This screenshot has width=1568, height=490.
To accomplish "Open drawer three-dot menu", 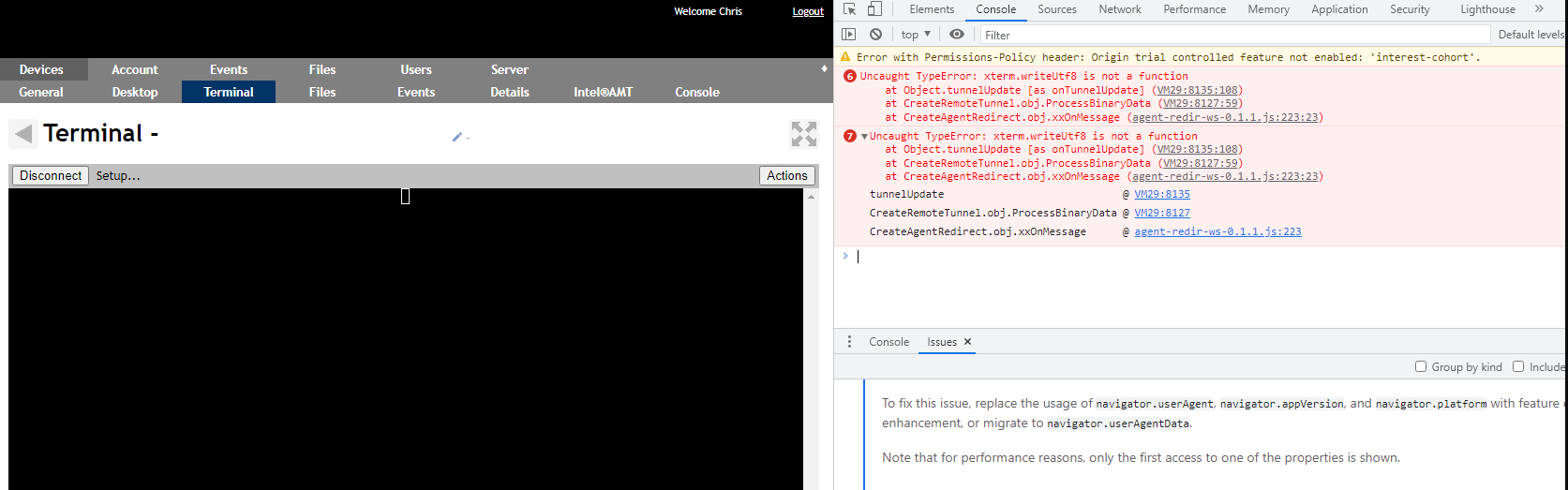I will (850, 342).
